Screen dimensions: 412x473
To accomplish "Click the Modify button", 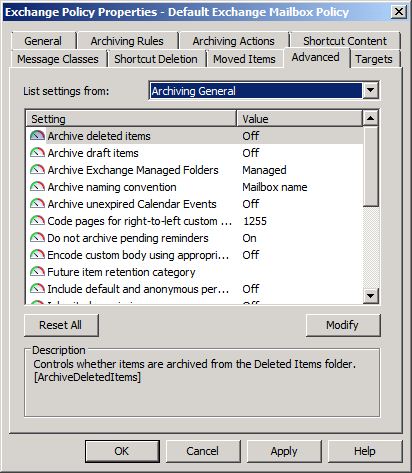I will point(343,325).
